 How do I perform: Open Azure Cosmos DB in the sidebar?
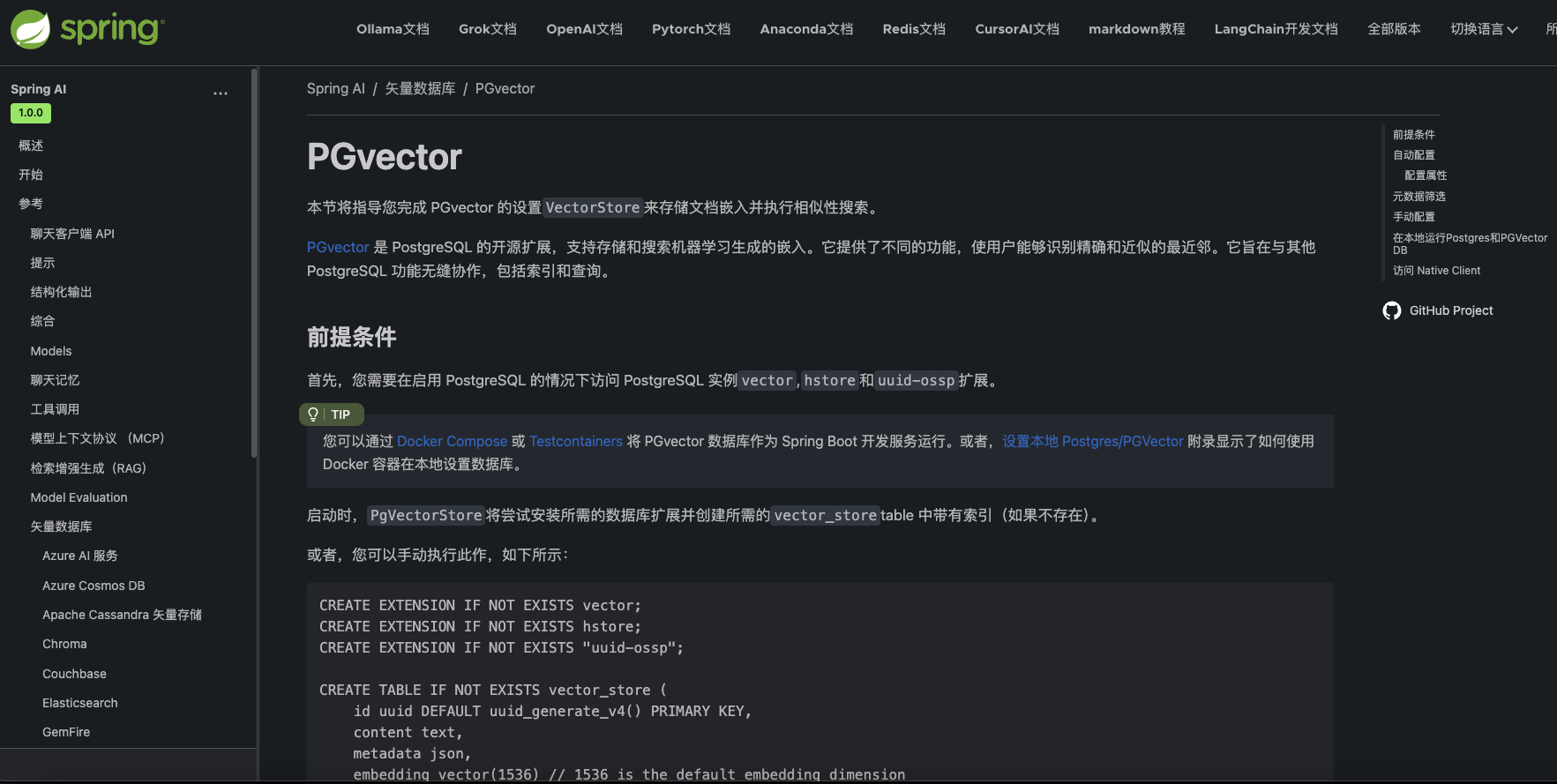click(x=94, y=586)
